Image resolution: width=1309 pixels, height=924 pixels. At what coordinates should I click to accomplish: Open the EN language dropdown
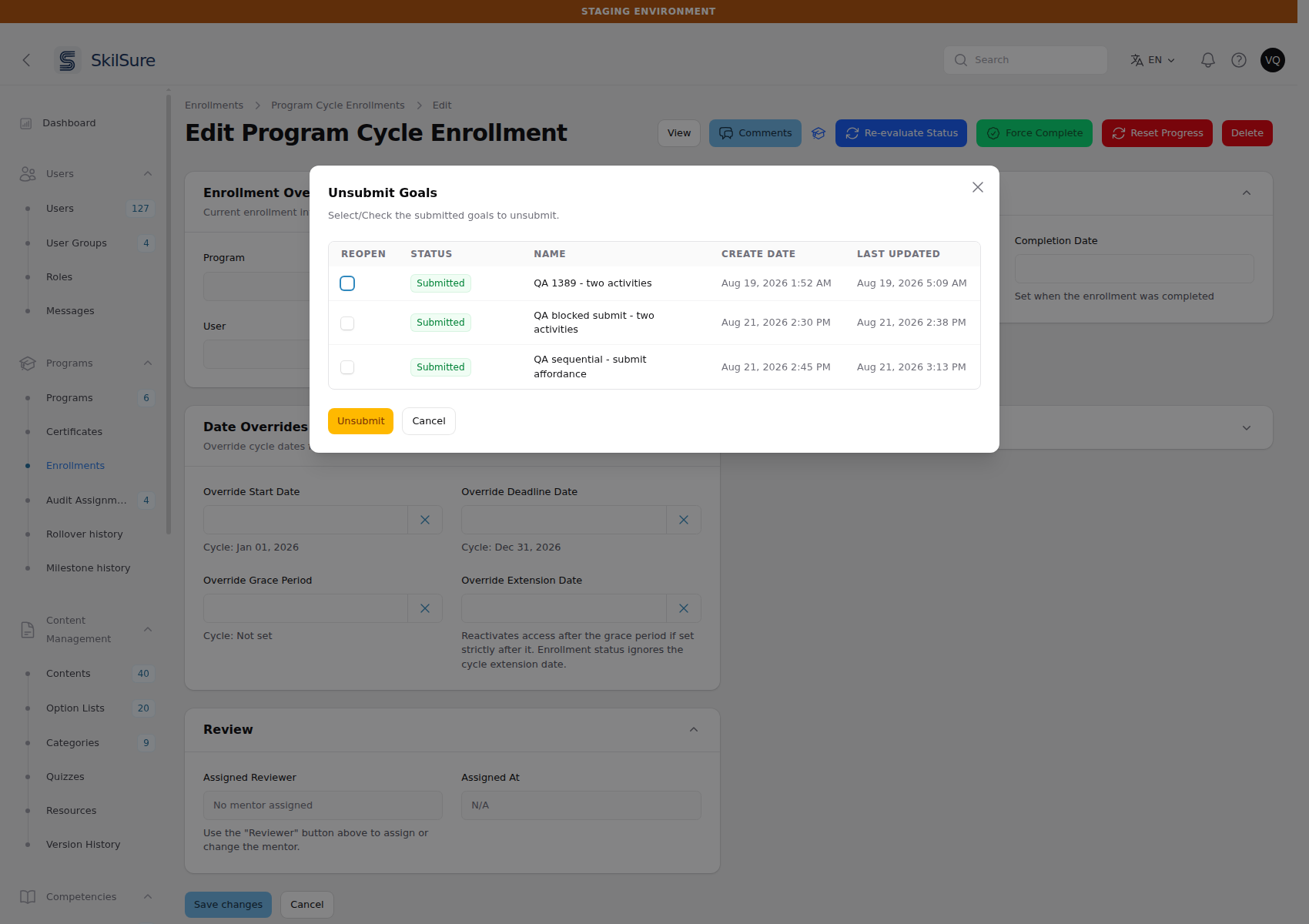pyautogui.click(x=1153, y=60)
